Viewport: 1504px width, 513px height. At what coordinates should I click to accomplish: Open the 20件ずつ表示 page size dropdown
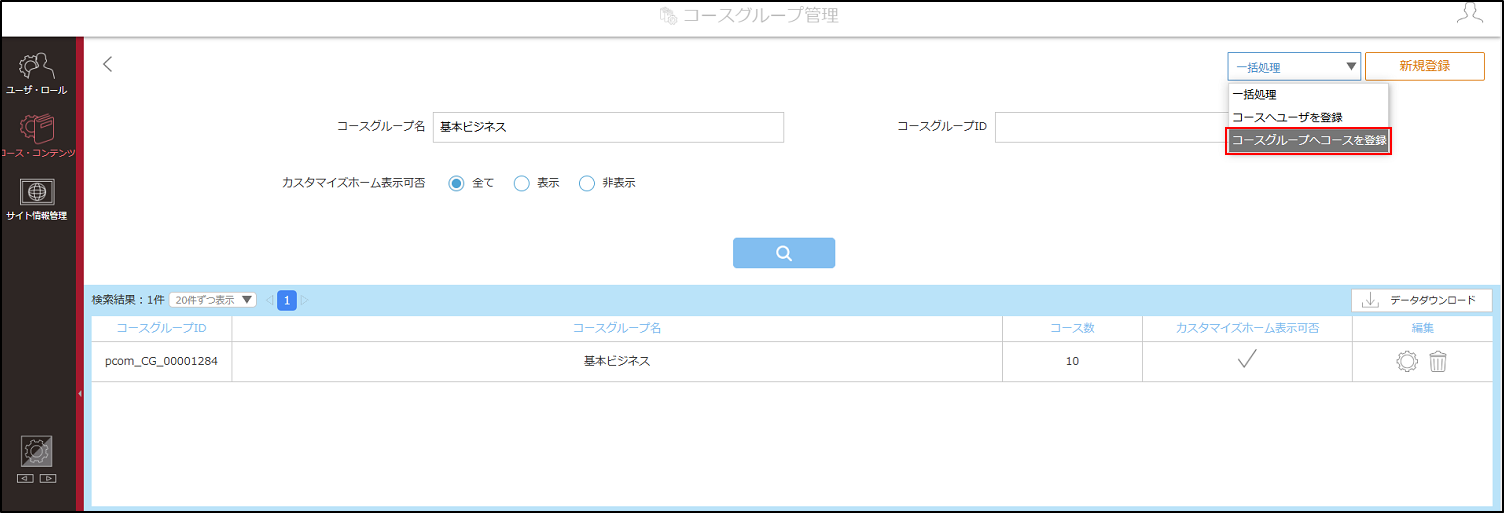pyautogui.click(x=212, y=300)
